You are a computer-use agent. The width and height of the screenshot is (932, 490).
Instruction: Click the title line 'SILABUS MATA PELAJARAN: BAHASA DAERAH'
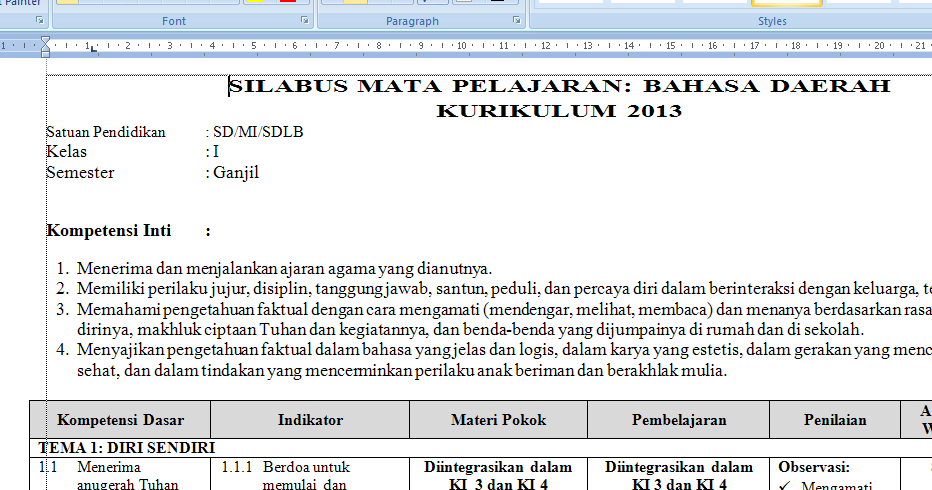(x=559, y=86)
